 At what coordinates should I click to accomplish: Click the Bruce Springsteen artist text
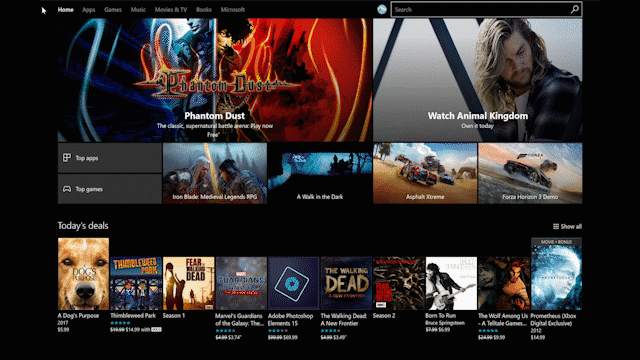(445, 323)
